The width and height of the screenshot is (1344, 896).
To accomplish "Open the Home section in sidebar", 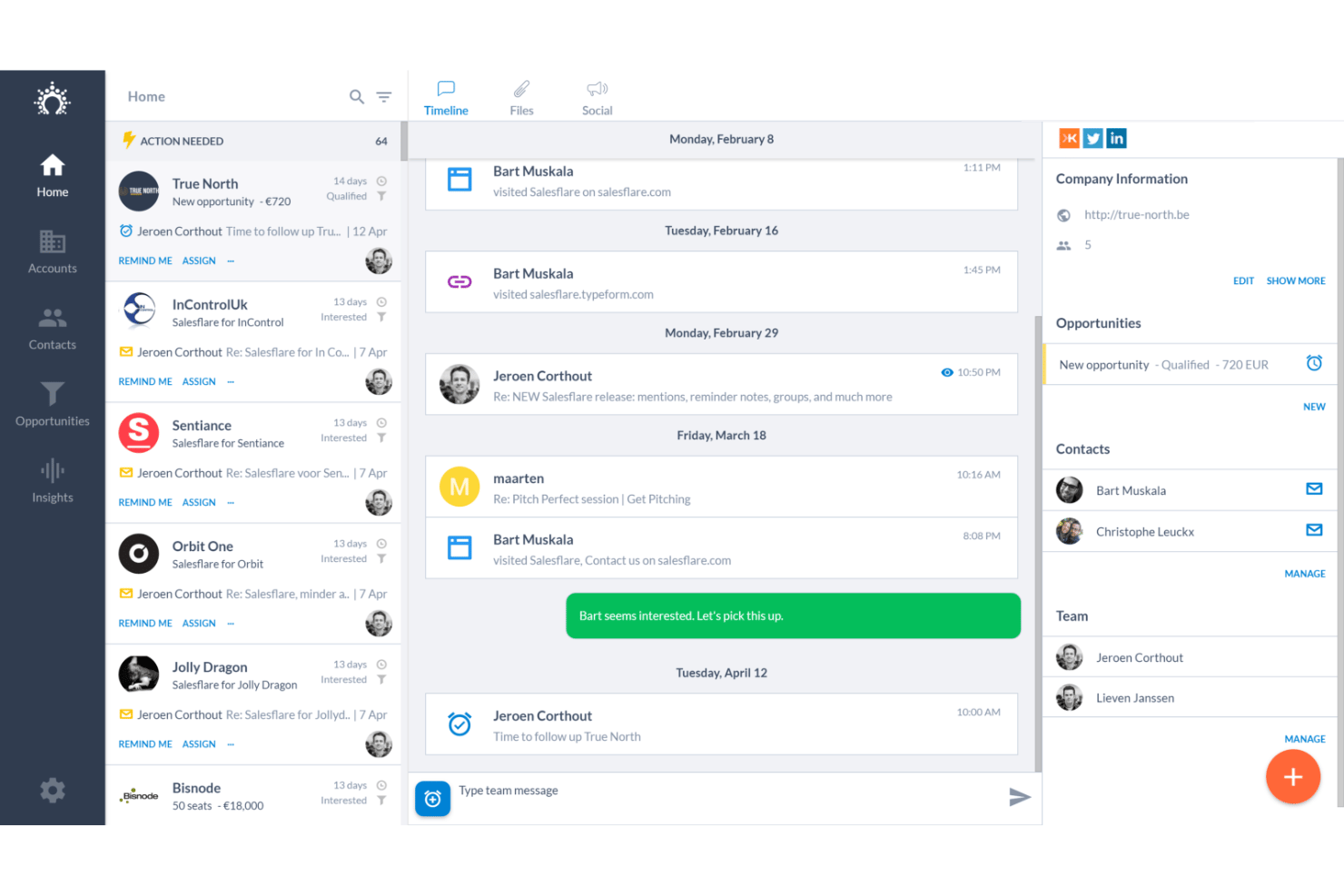I will [x=53, y=176].
